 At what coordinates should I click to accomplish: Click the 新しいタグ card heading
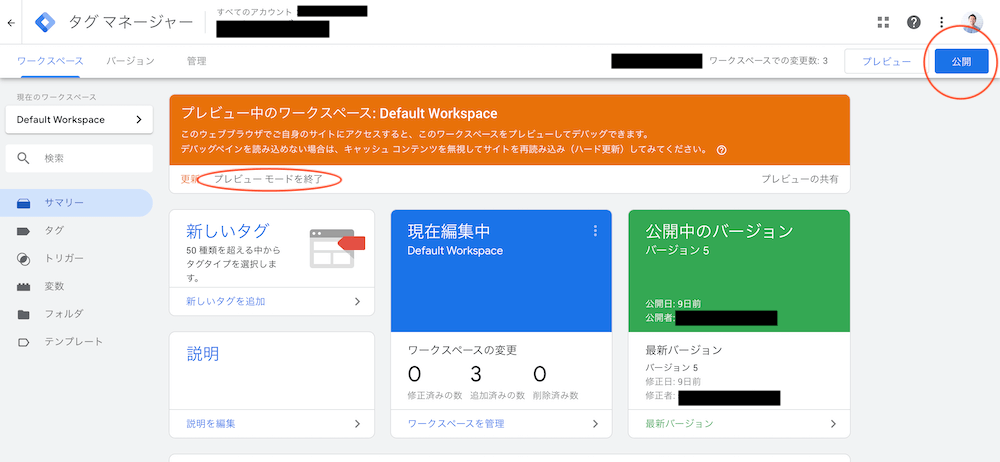228,230
